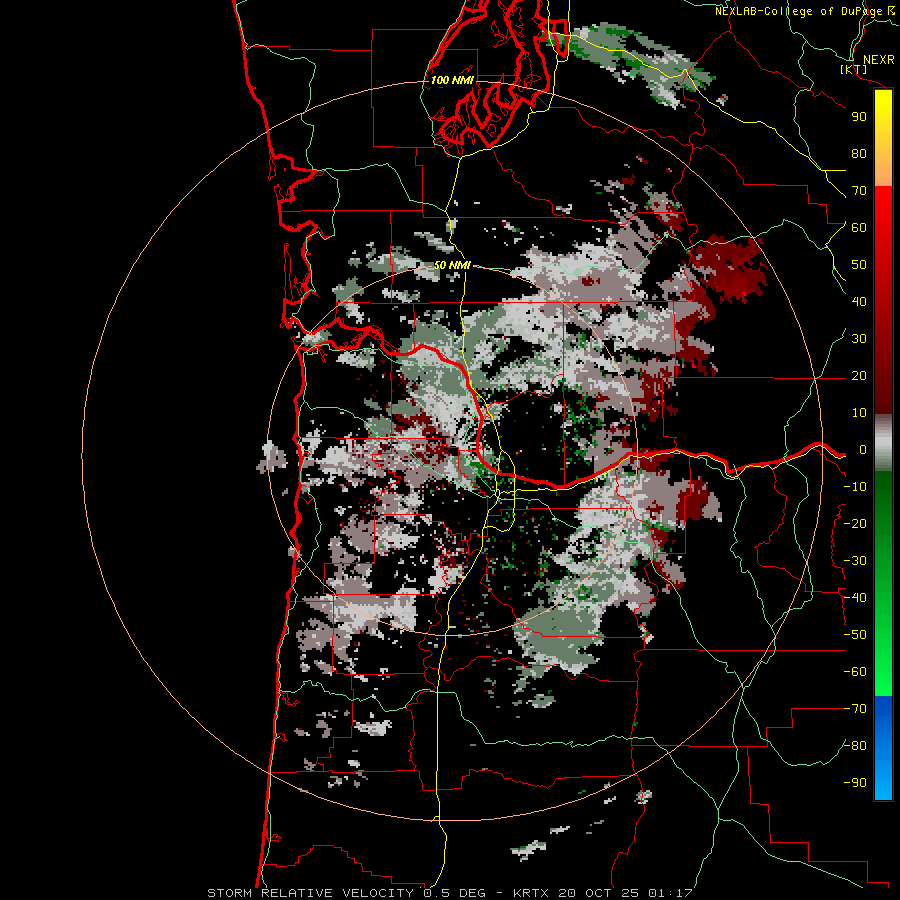The image size is (900, 900).
Task: Click the "-20" value on the velocity scale
Action: pos(855,524)
